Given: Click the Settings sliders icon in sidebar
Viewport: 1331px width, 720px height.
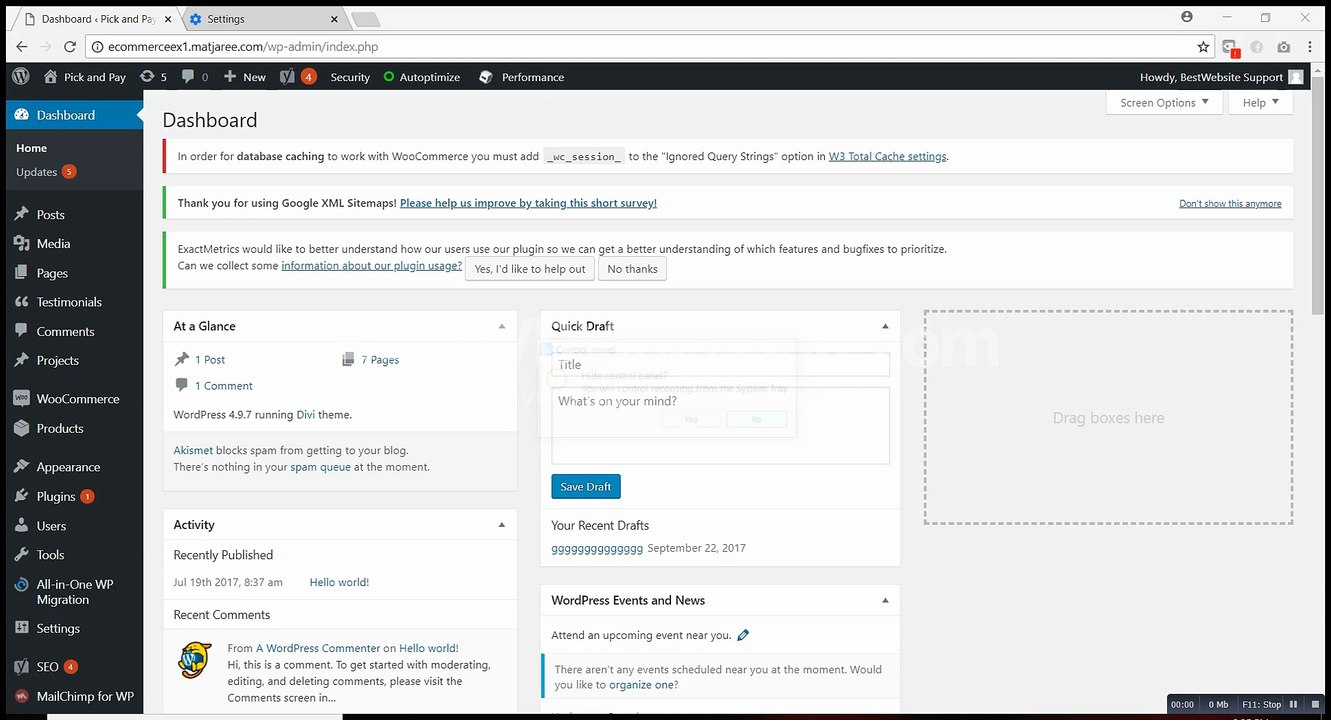Looking at the screenshot, I should (21, 628).
